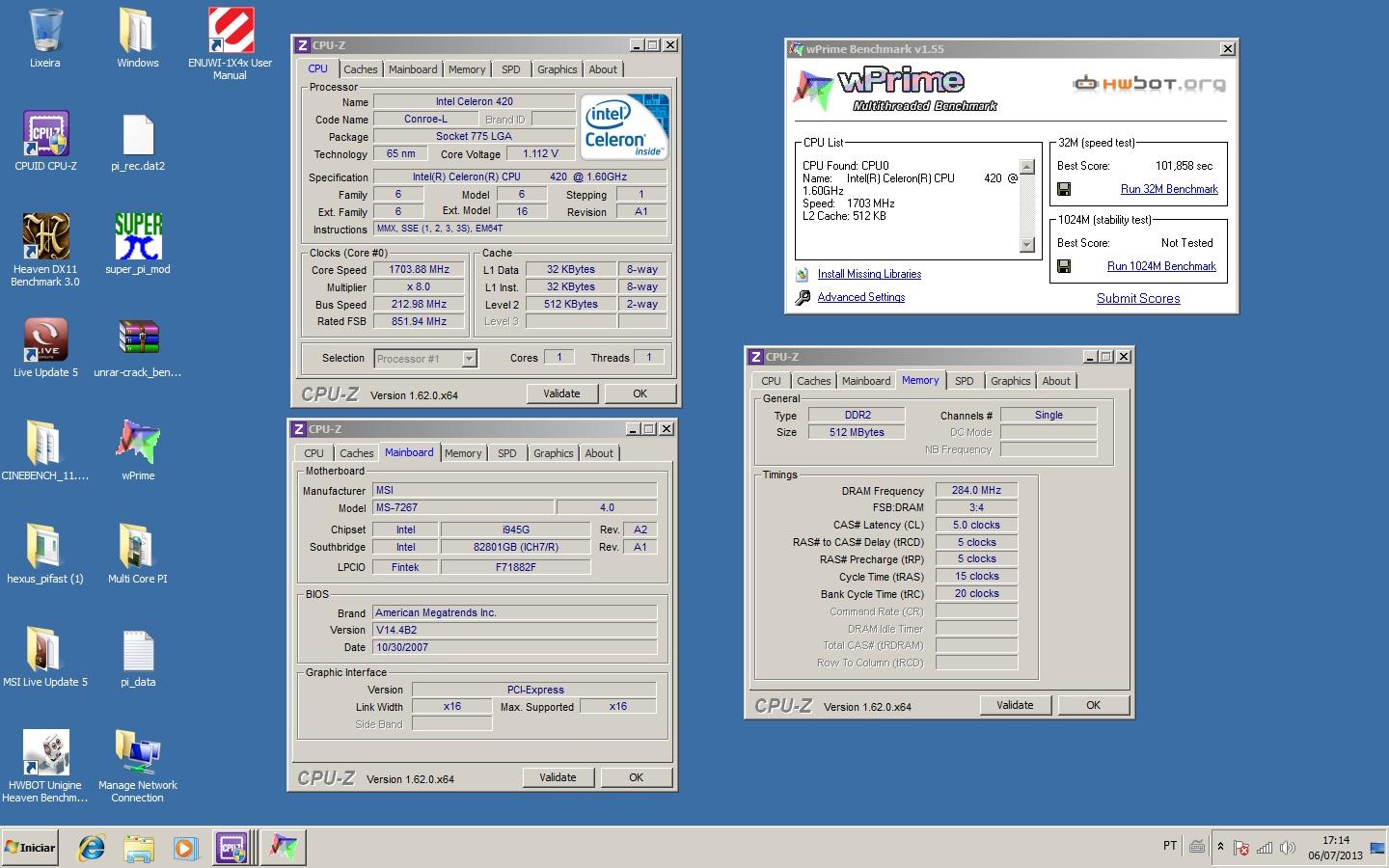Run 1024M Benchmark in wPrime
This screenshot has width=1389, height=868.
point(1161,266)
